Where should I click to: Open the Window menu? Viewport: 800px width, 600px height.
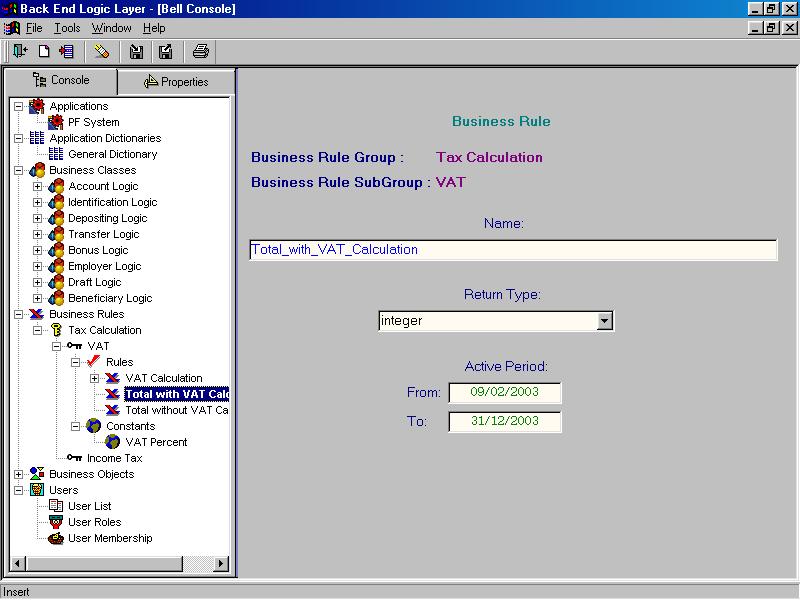click(111, 28)
